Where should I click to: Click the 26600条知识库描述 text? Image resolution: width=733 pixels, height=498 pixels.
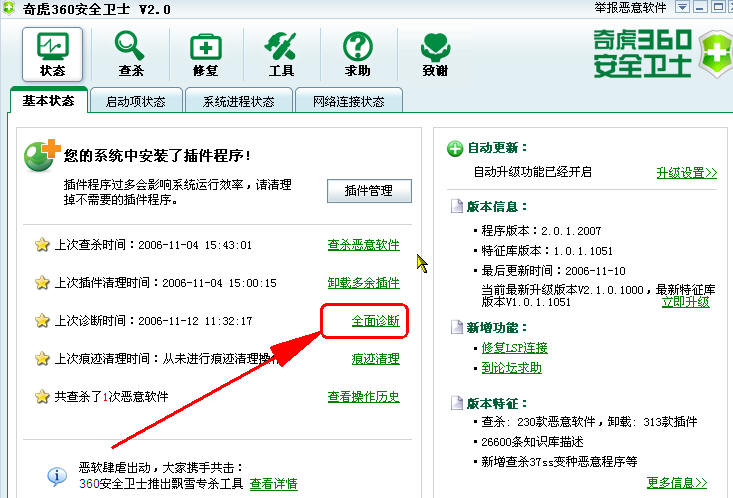532,442
